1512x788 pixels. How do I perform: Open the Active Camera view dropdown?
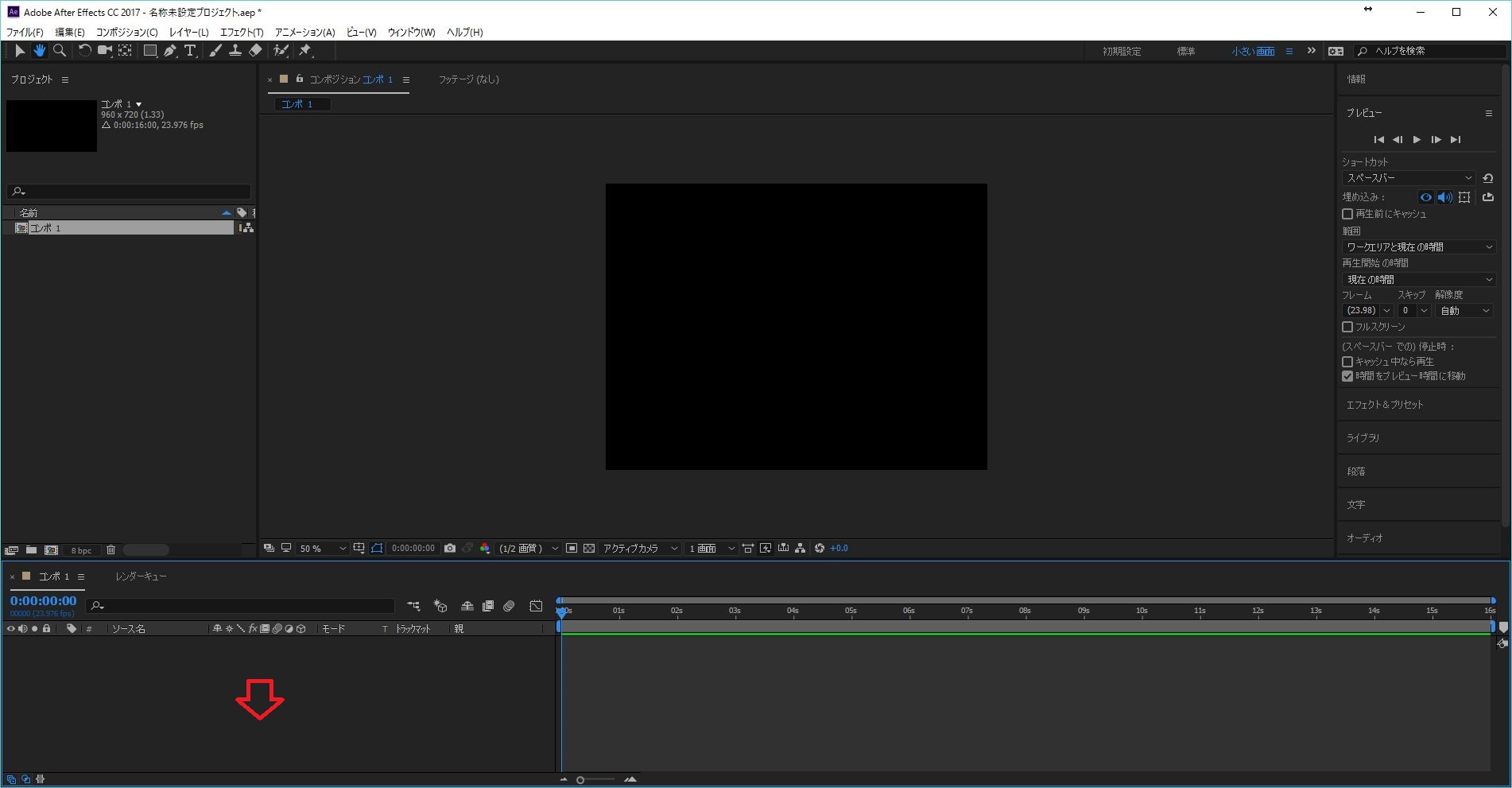[x=640, y=549]
